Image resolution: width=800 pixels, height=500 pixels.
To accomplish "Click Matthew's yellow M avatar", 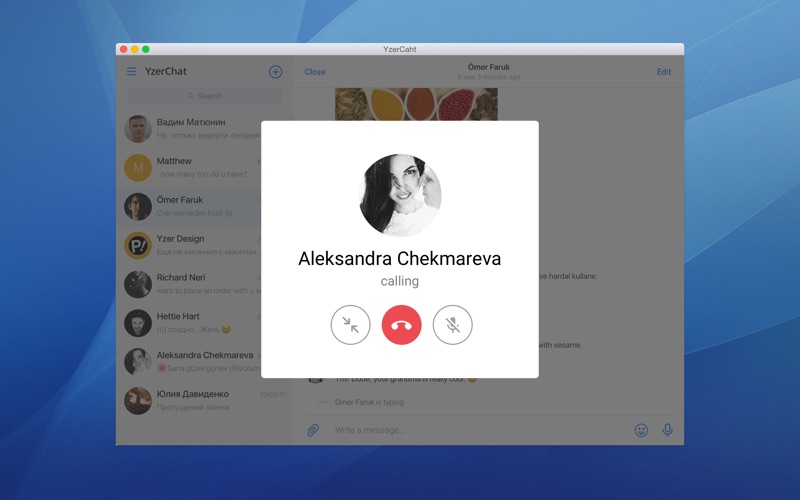I will click(138, 167).
